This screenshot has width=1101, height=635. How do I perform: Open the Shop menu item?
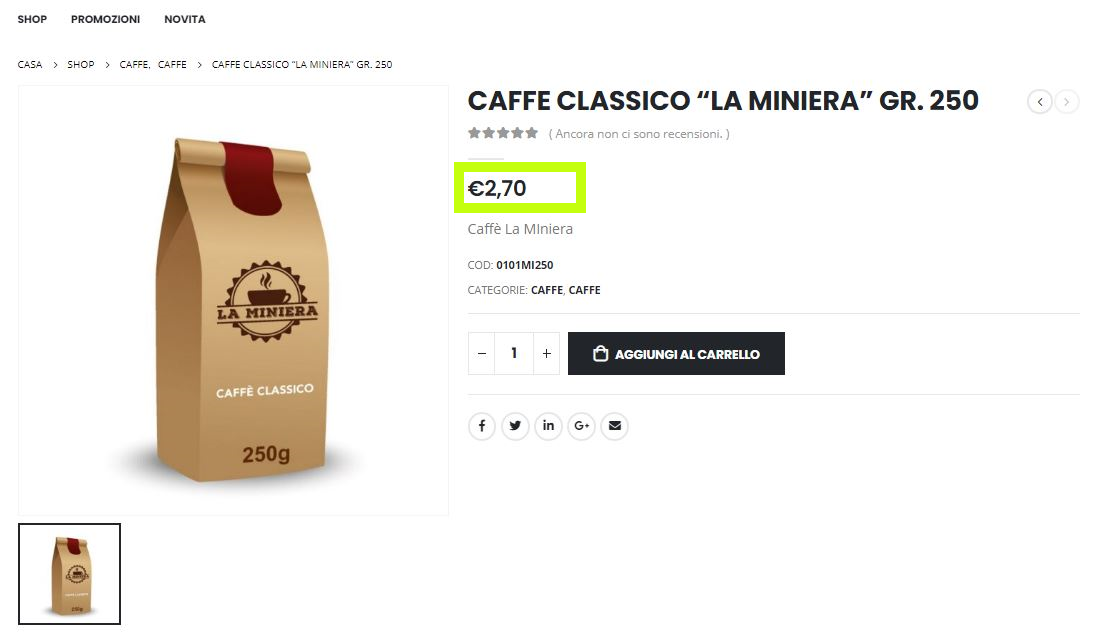[x=32, y=19]
